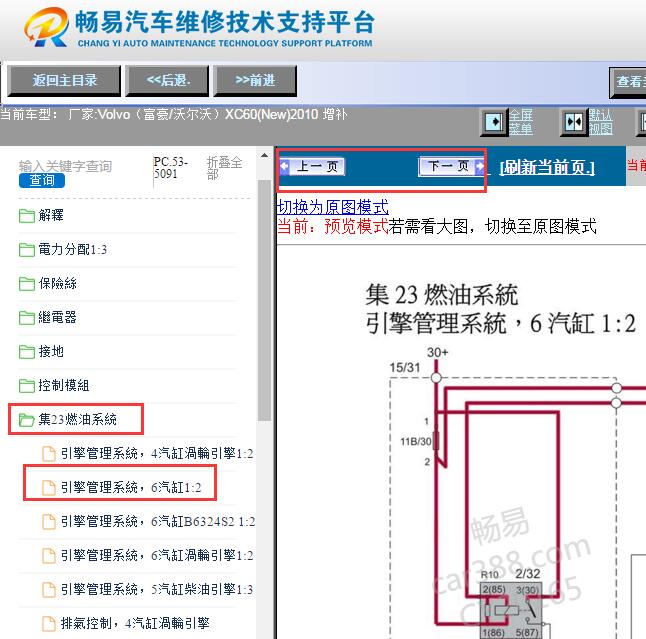The height and width of the screenshot is (639, 646).
Task: Open the 控制模組 folder icon
Action: 27,386
